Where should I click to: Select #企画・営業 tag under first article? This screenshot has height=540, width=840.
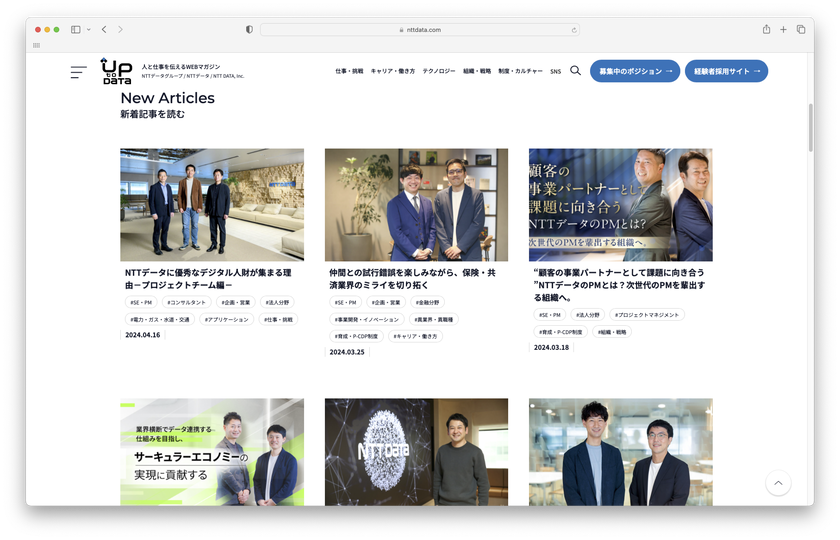[x=236, y=302]
